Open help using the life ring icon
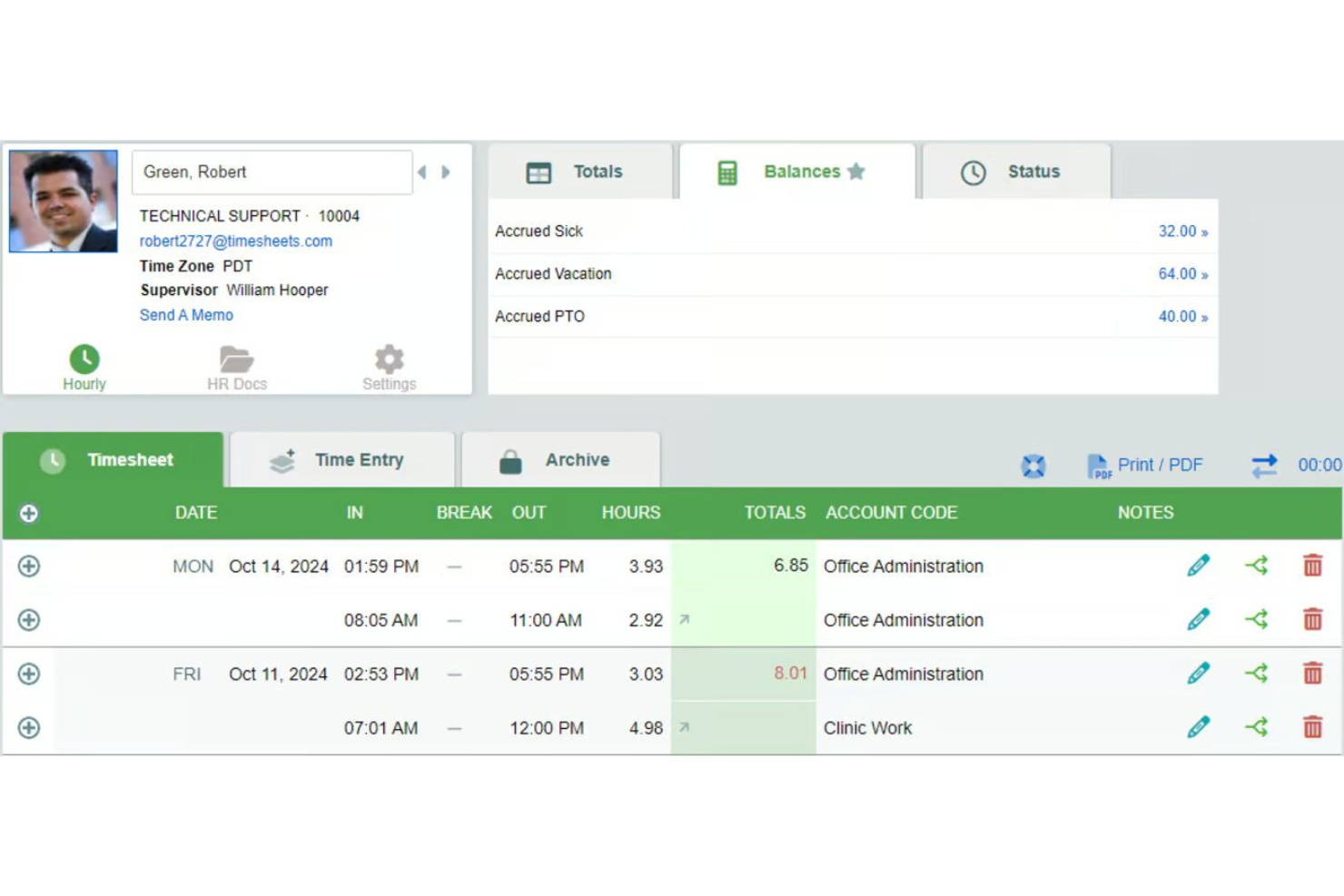The image size is (1344, 896). point(1033,465)
